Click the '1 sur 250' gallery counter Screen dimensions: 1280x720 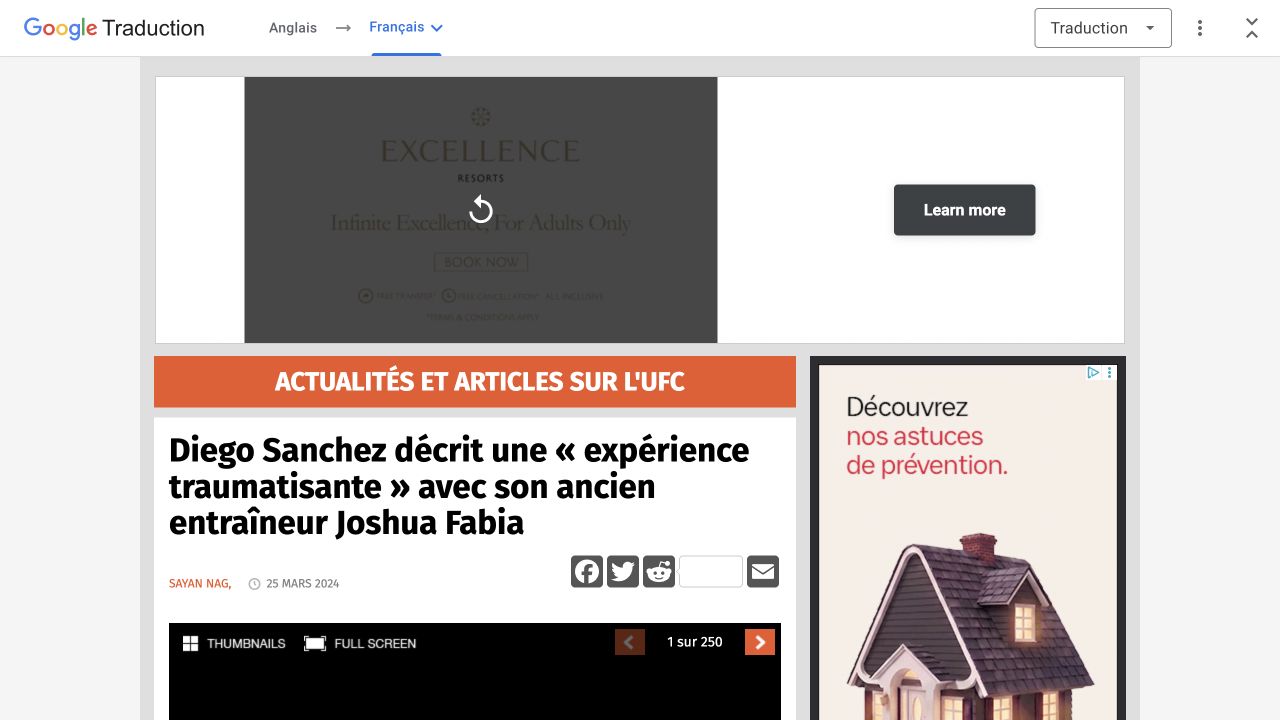click(695, 642)
